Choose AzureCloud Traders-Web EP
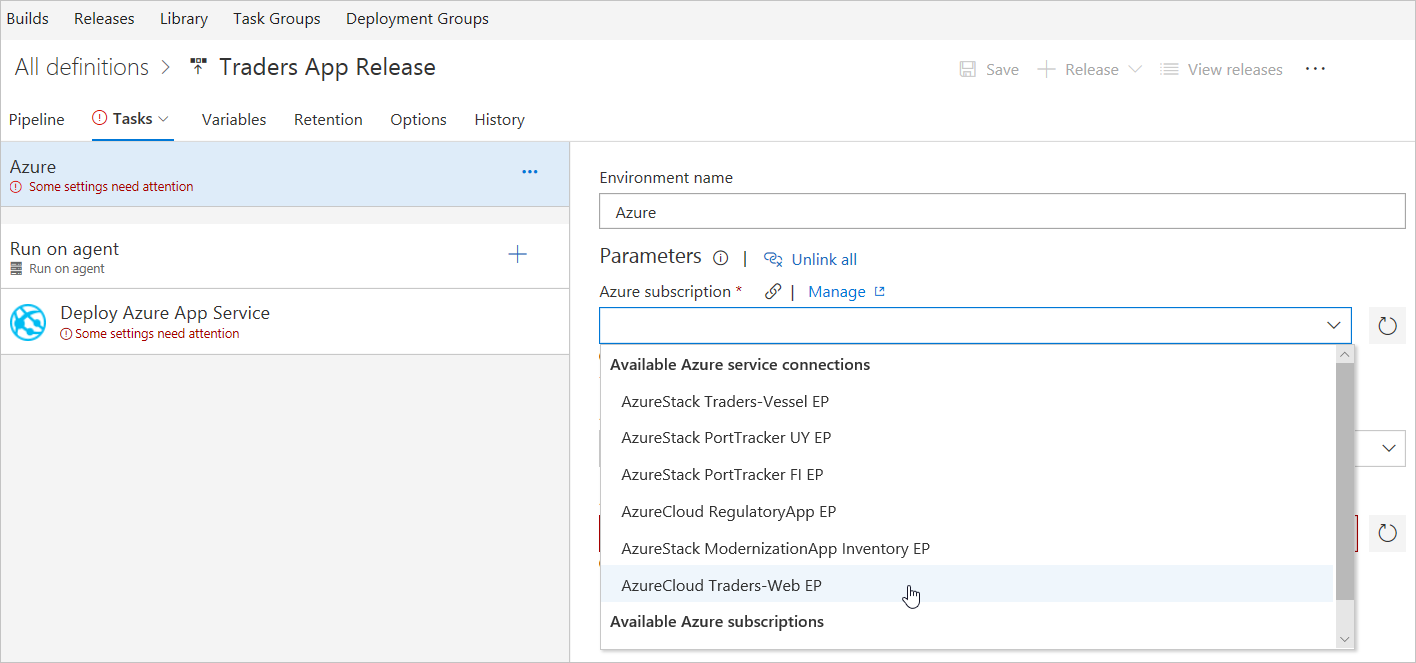 [967, 585]
